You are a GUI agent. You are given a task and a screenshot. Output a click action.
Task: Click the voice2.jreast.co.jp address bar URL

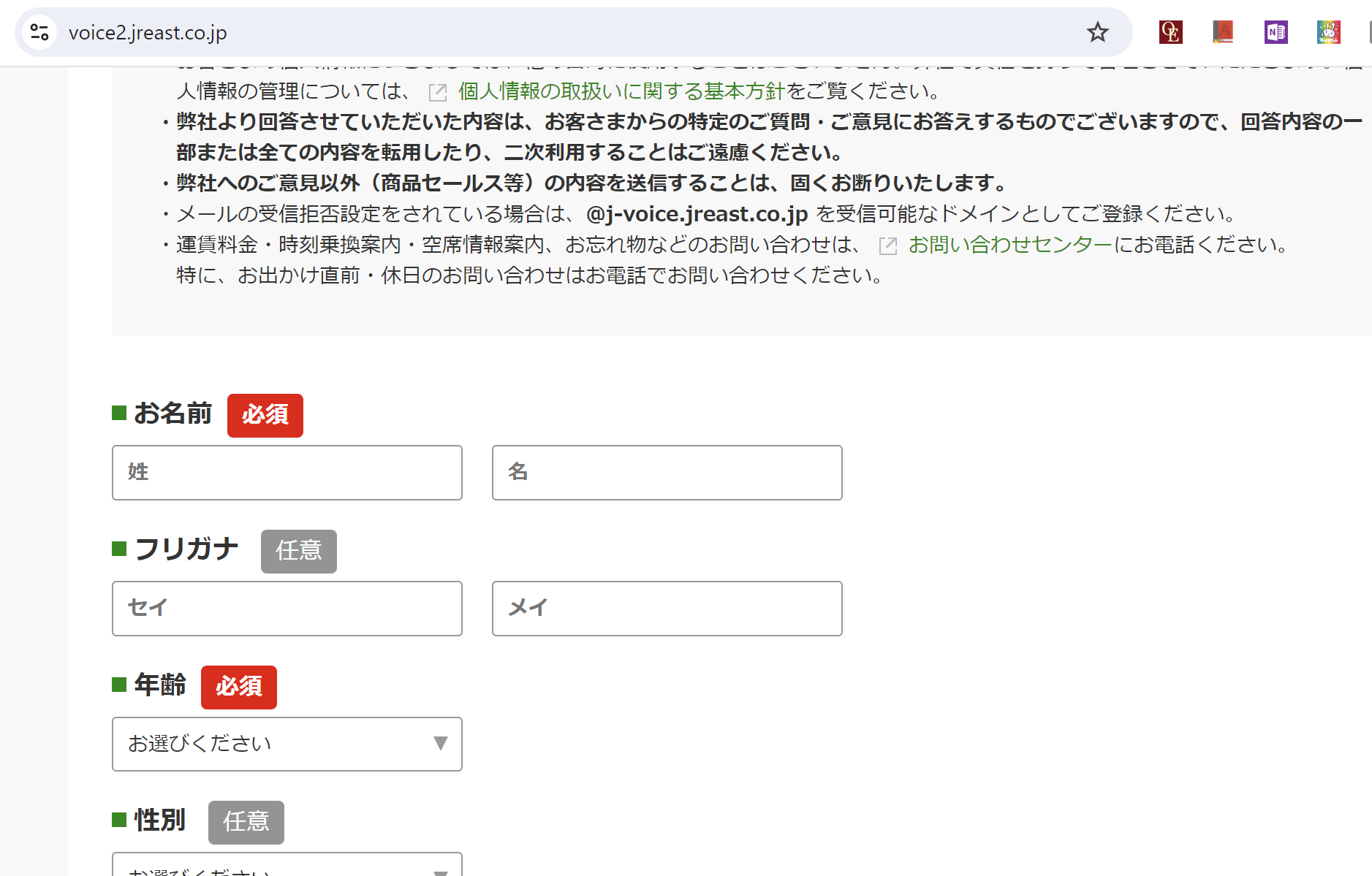148,33
